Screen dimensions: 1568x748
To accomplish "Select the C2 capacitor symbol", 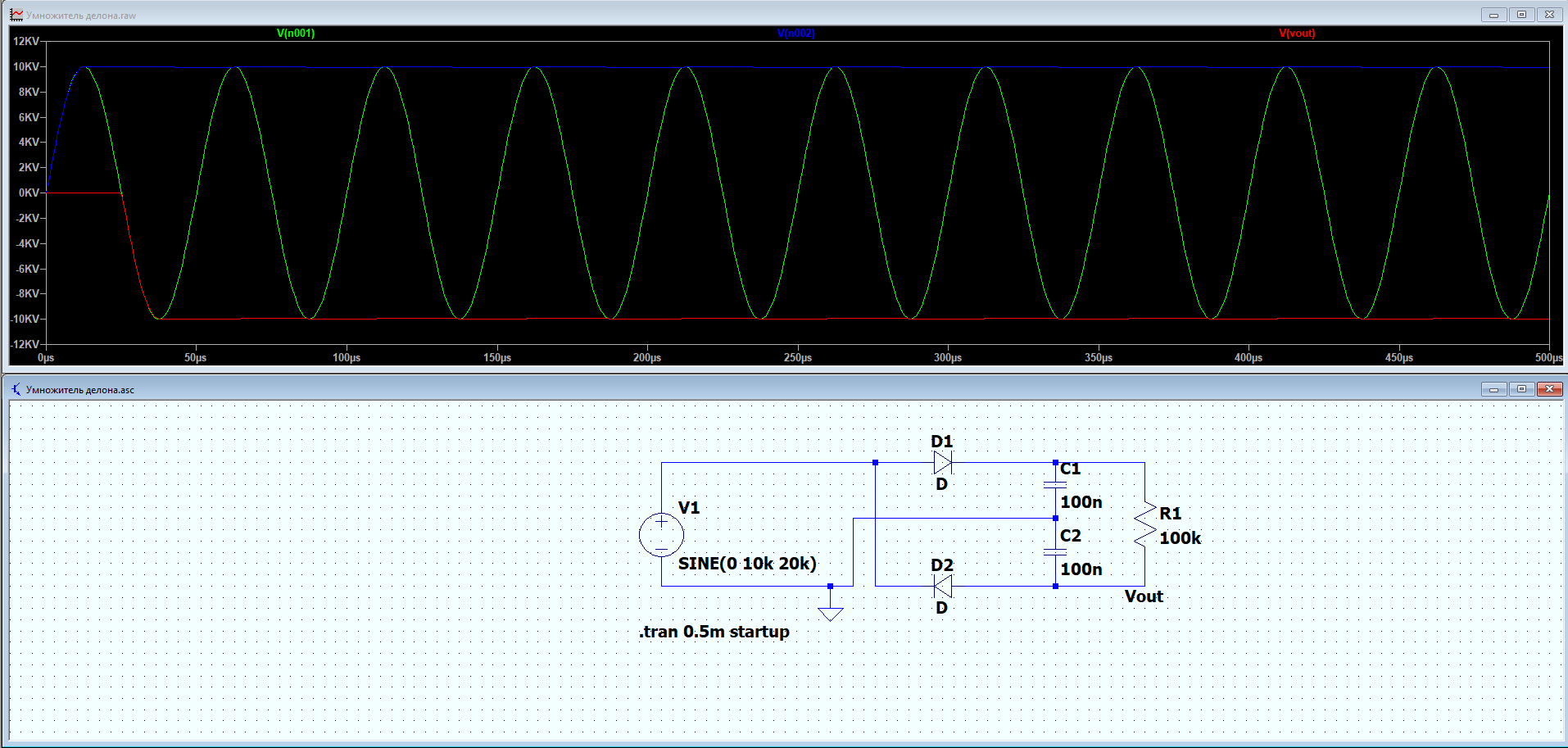I will (1055, 552).
